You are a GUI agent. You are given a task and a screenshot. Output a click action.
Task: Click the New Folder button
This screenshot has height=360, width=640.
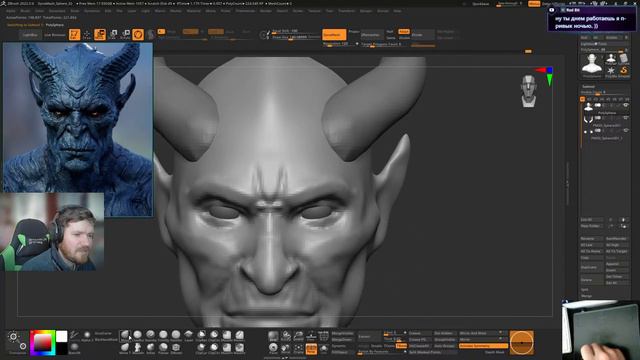[591, 226]
